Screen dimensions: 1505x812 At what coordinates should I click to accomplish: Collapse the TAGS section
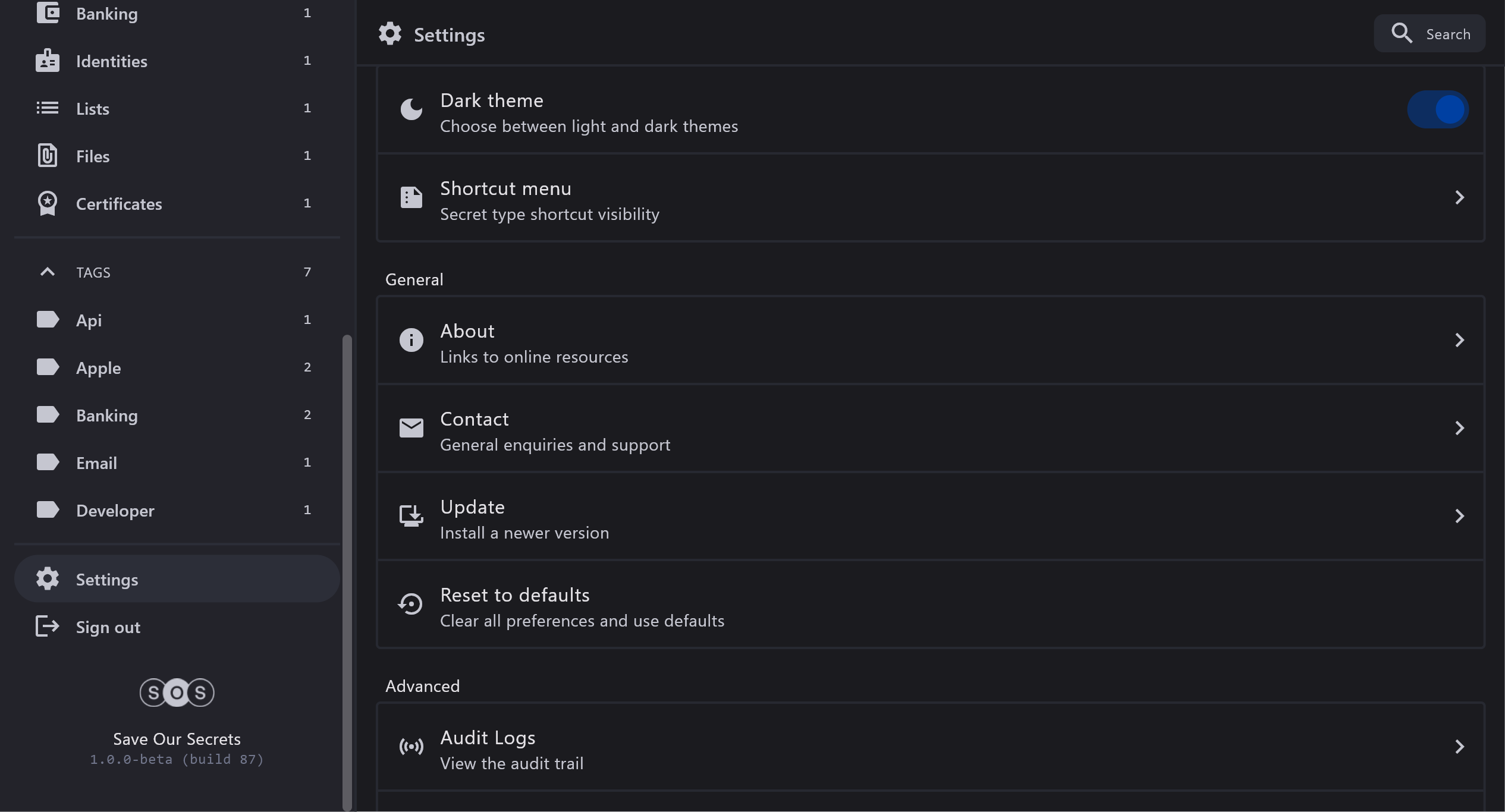tap(48, 272)
